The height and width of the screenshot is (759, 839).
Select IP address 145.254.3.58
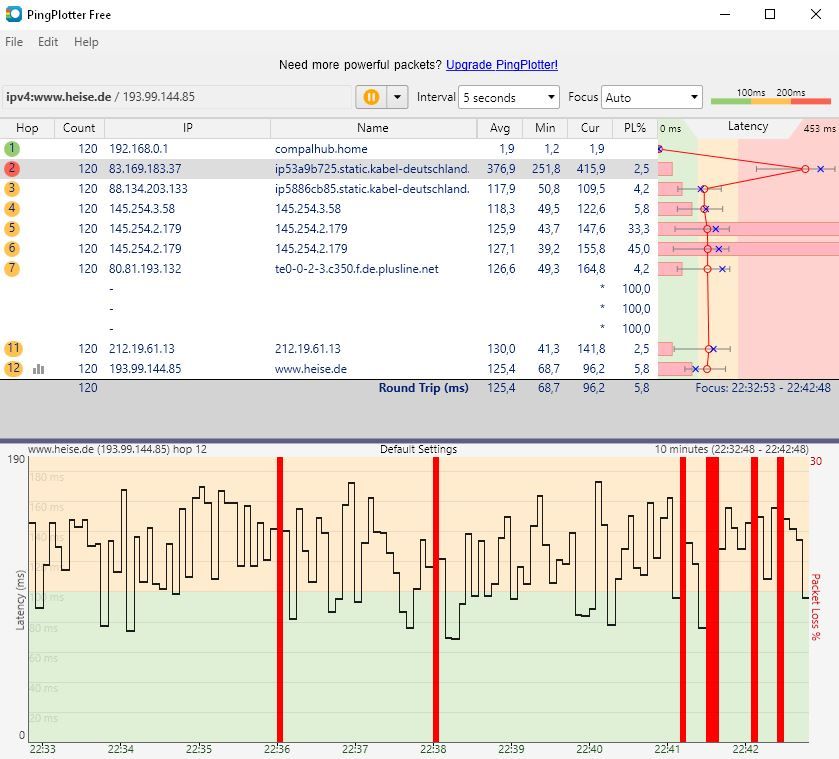click(142, 209)
